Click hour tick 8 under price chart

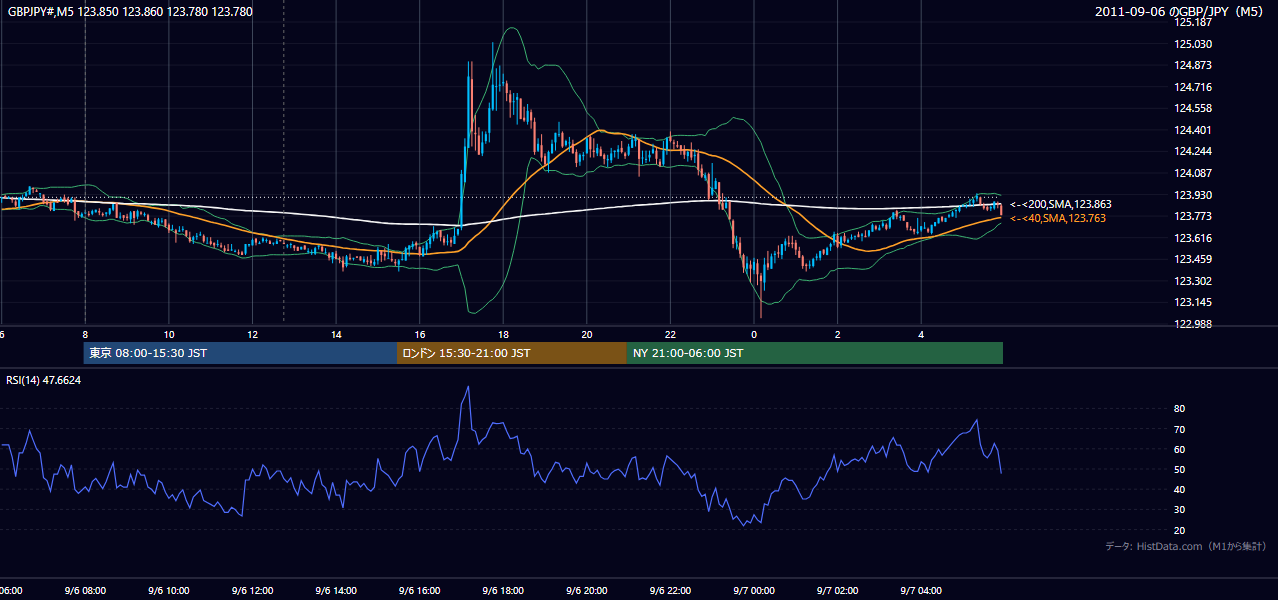85,335
